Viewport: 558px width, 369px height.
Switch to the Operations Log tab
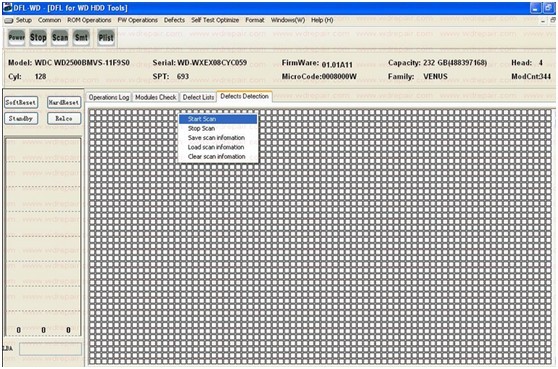109,97
